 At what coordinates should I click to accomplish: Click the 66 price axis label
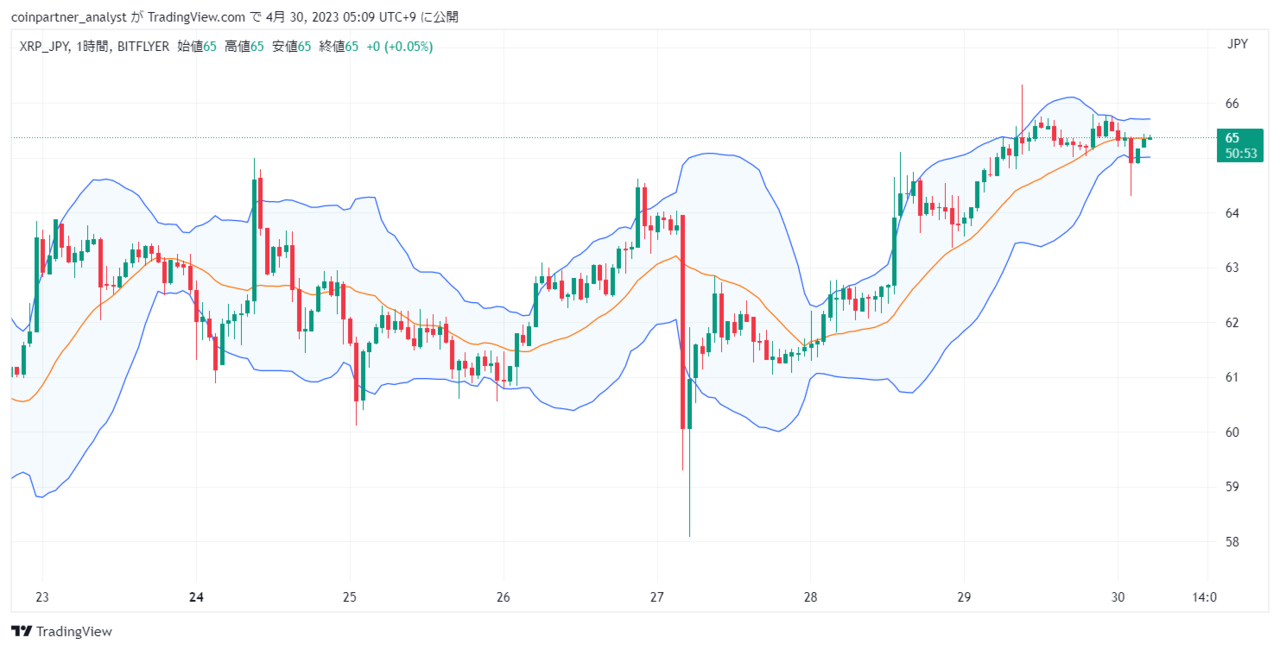coord(1232,103)
